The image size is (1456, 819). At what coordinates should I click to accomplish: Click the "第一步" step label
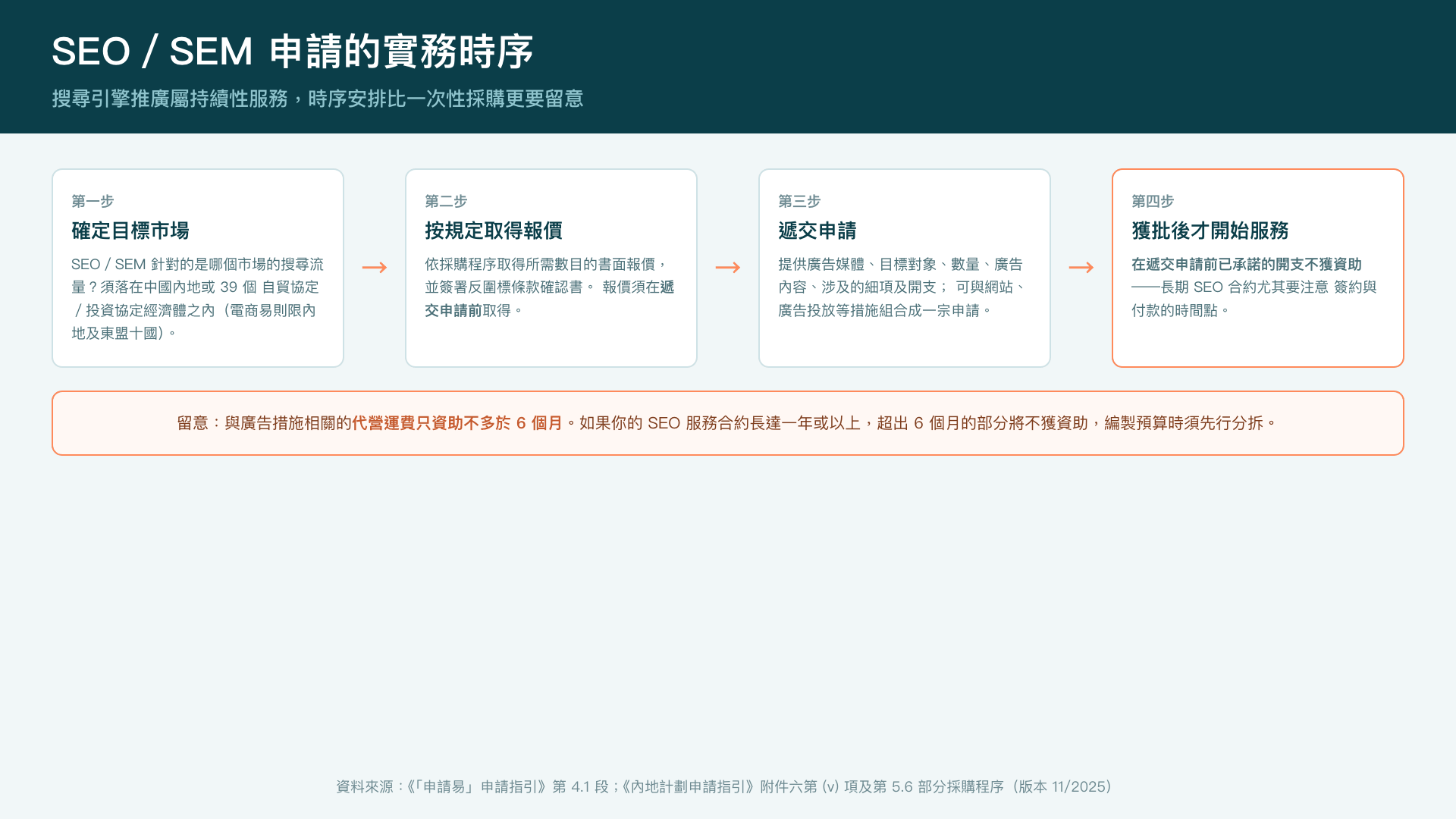point(93,201)
